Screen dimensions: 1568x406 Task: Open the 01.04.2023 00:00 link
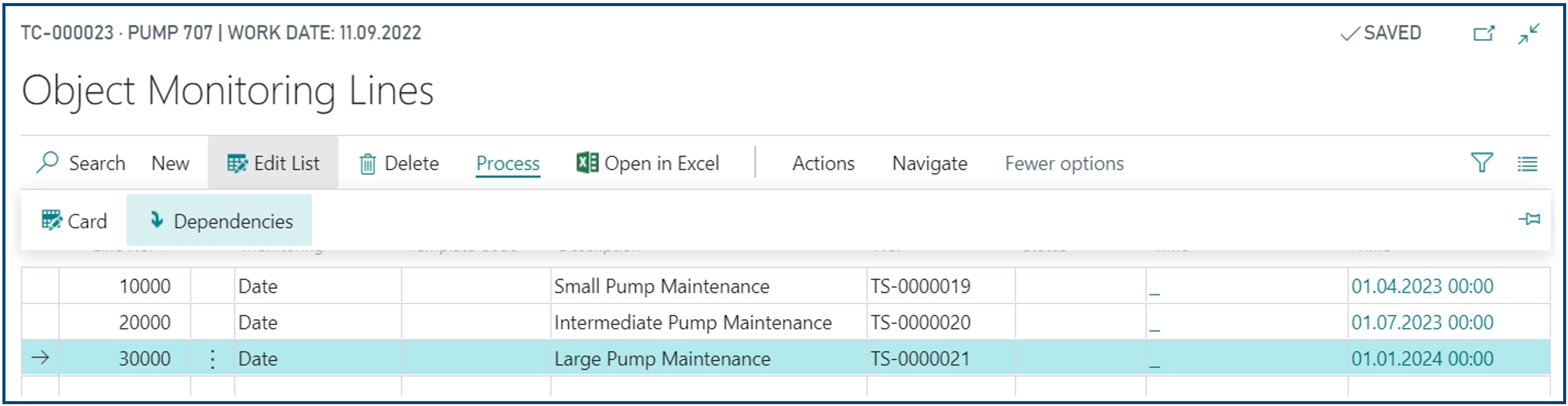(x=1422, y=286)
